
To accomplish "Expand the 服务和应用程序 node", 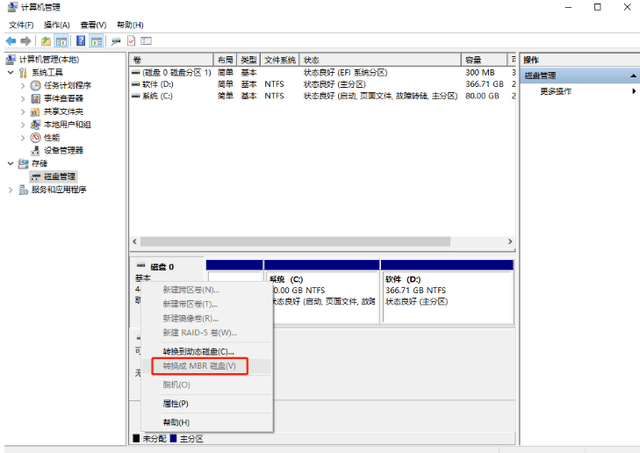I will coord(11,189).
